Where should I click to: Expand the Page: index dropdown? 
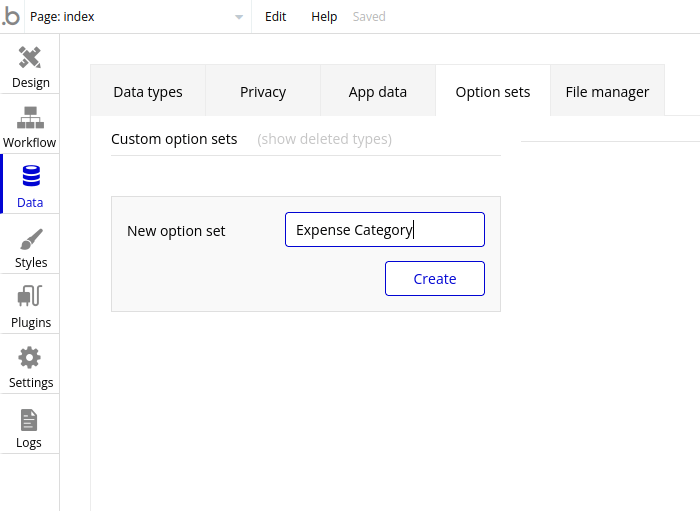click(x=137, y=17)
